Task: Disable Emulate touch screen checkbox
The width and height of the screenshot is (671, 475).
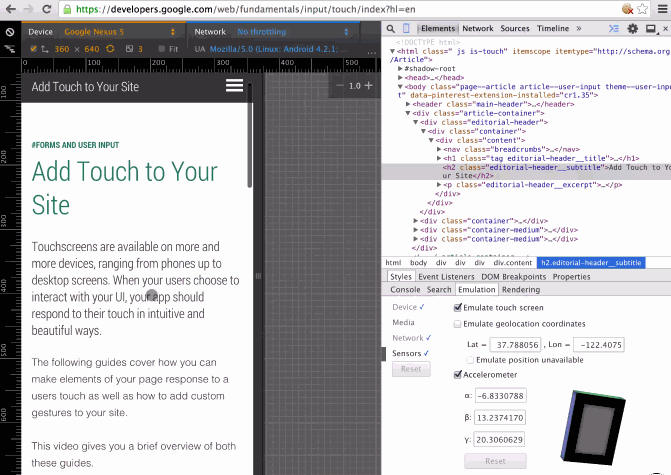Action: coord(459,308)
